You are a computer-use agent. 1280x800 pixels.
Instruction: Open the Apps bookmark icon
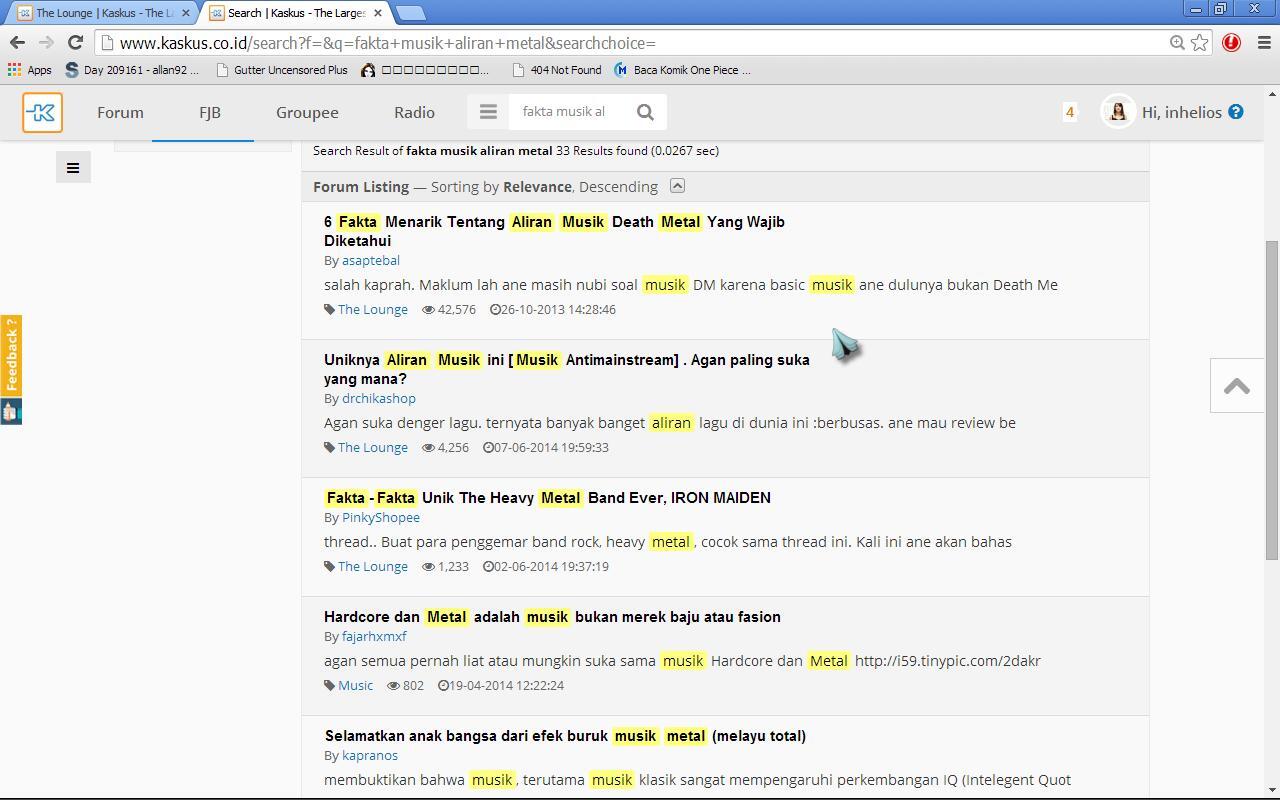click(29, 70)
